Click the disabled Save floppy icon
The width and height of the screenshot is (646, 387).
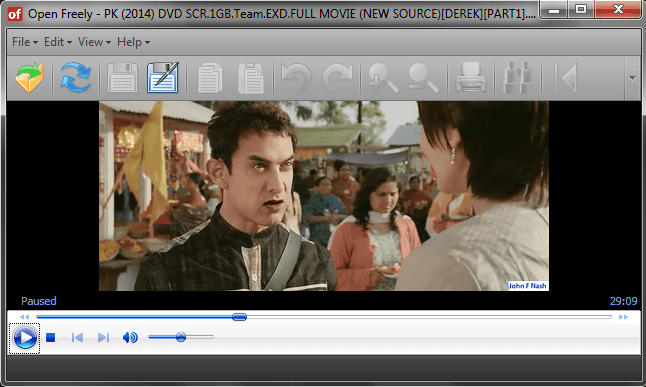point(122,77)
